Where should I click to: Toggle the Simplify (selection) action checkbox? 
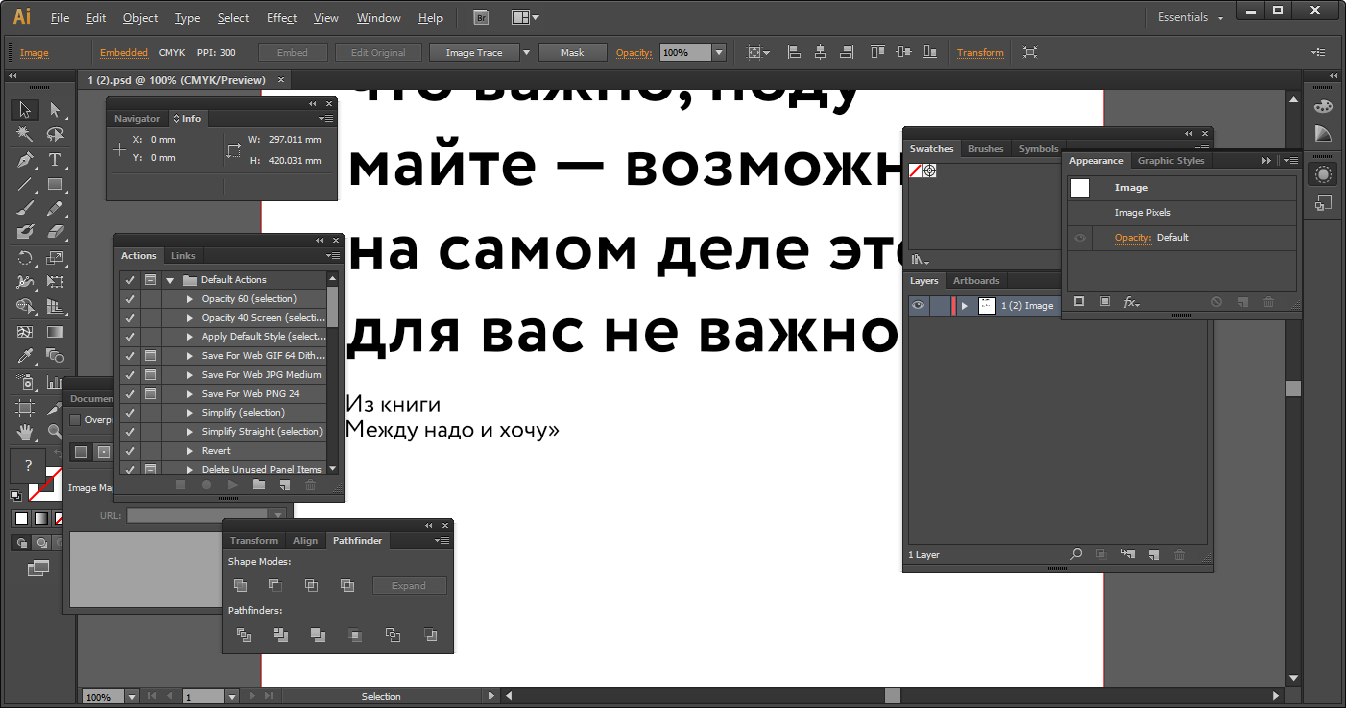(x=129, y=412)
